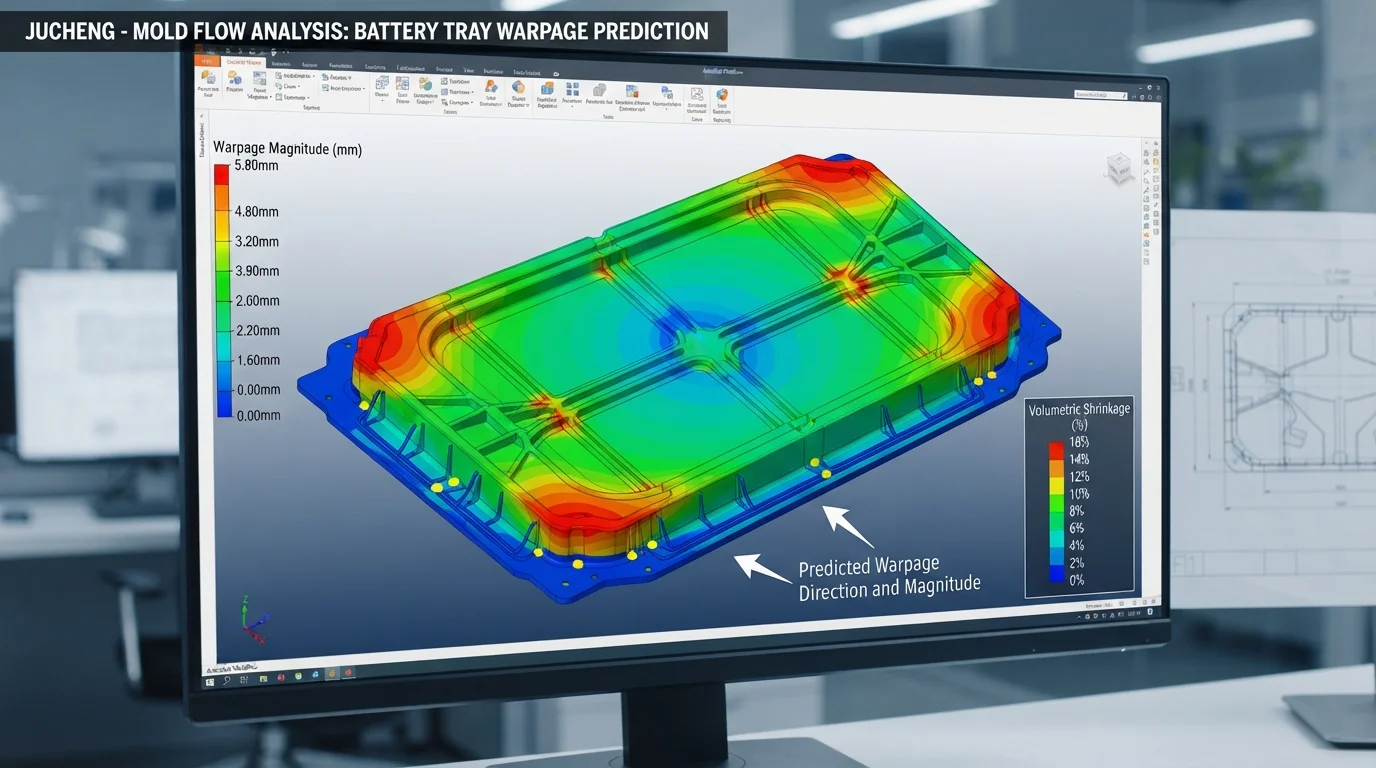The image size is (1376, 768).
Task: Open the orange File tab in the ribbon
Action: pyautogui.click(x=207, y=61)
